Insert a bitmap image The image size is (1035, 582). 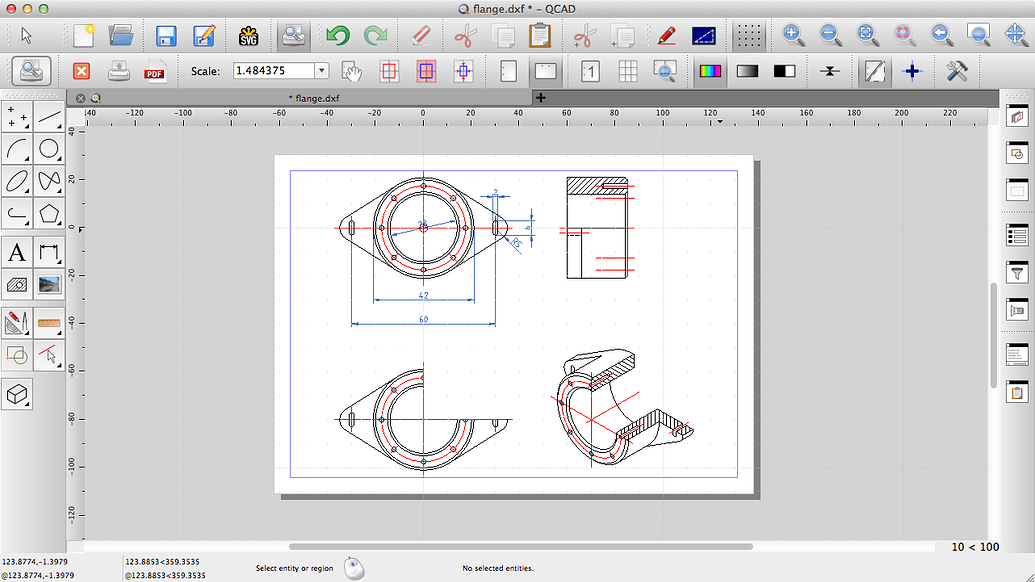pos(50,284)
